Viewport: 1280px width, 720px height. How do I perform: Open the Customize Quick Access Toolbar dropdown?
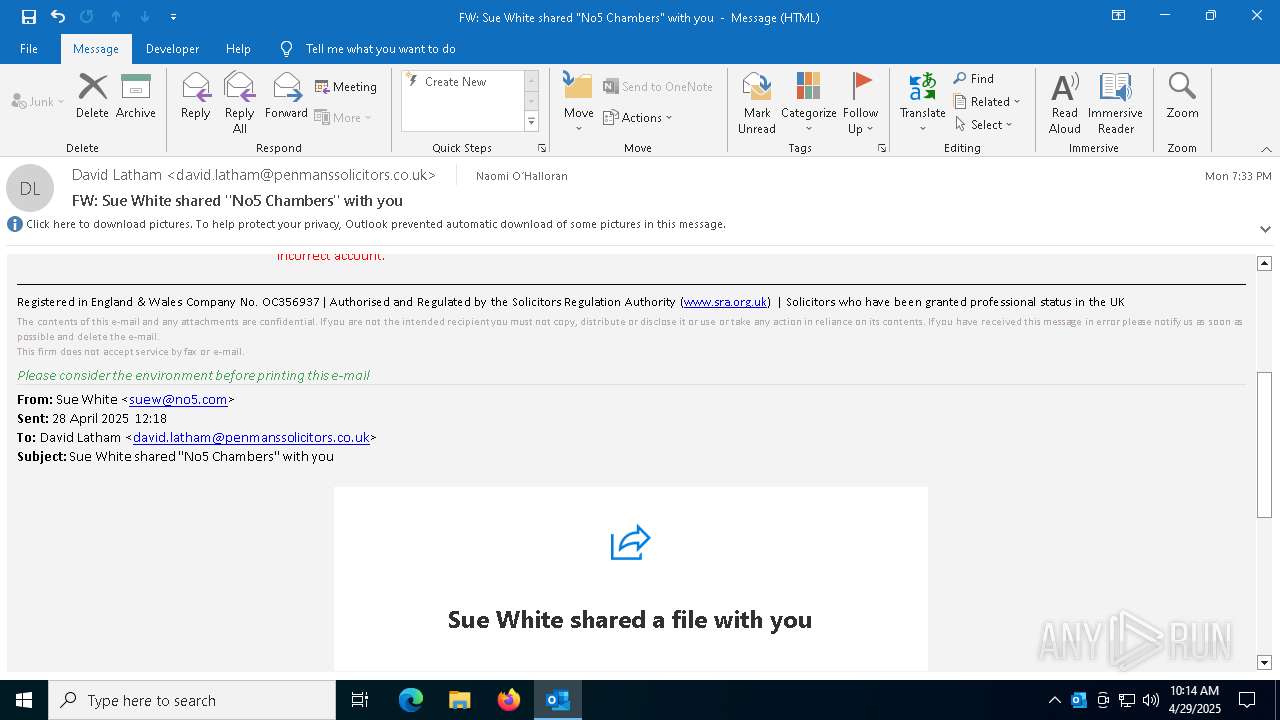173,17
